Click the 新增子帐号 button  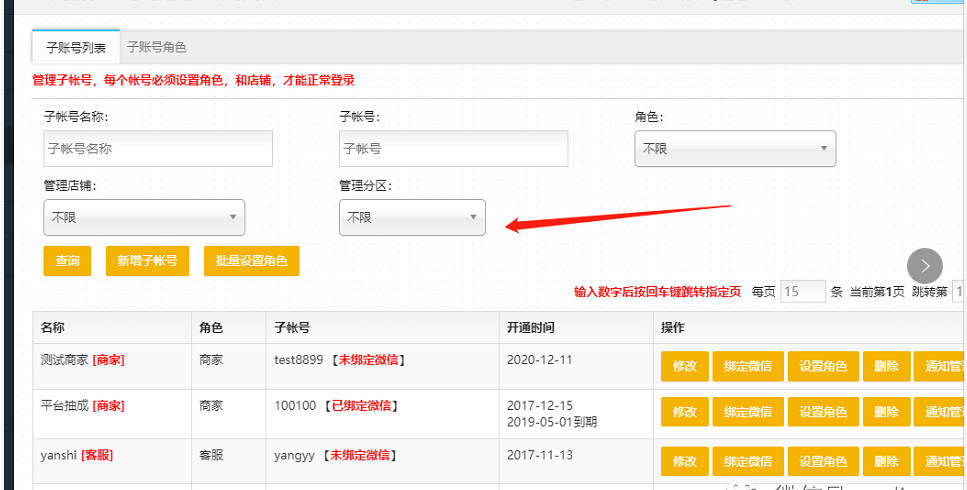[147, 260]
